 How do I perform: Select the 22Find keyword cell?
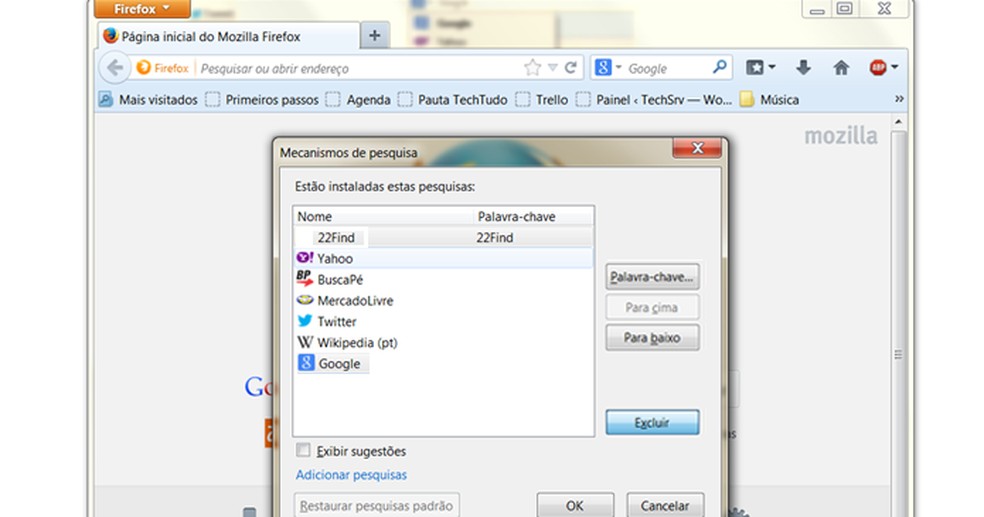click(x=495, y=237)
